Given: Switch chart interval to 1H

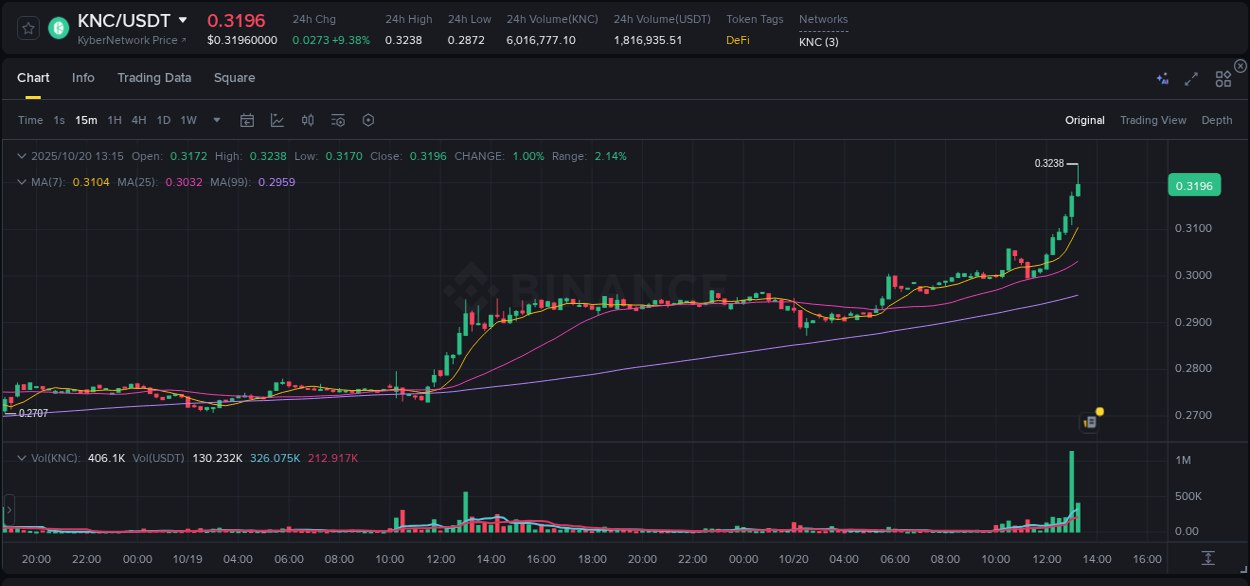Looking at the screenshot, I should [x=114, y=120].
